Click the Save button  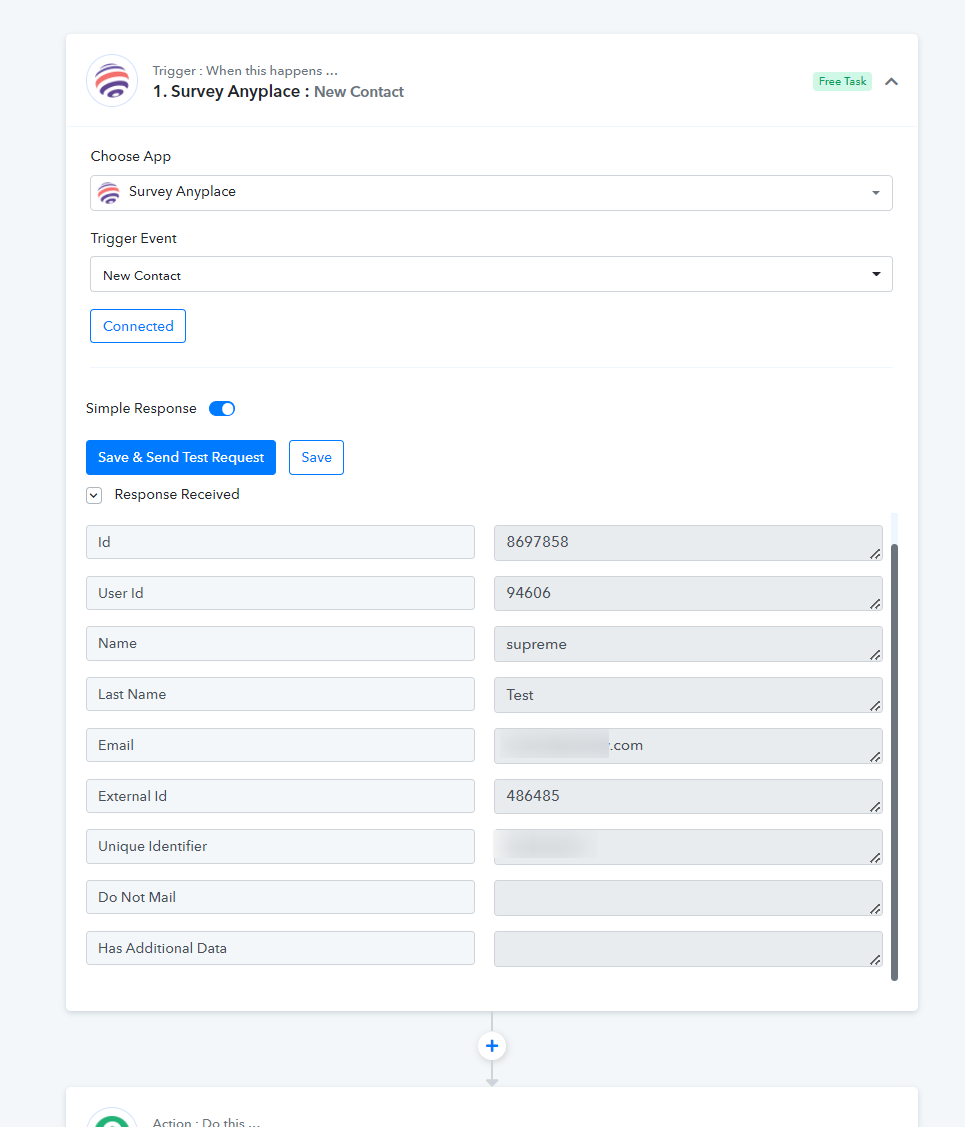(x=316, y=457)
